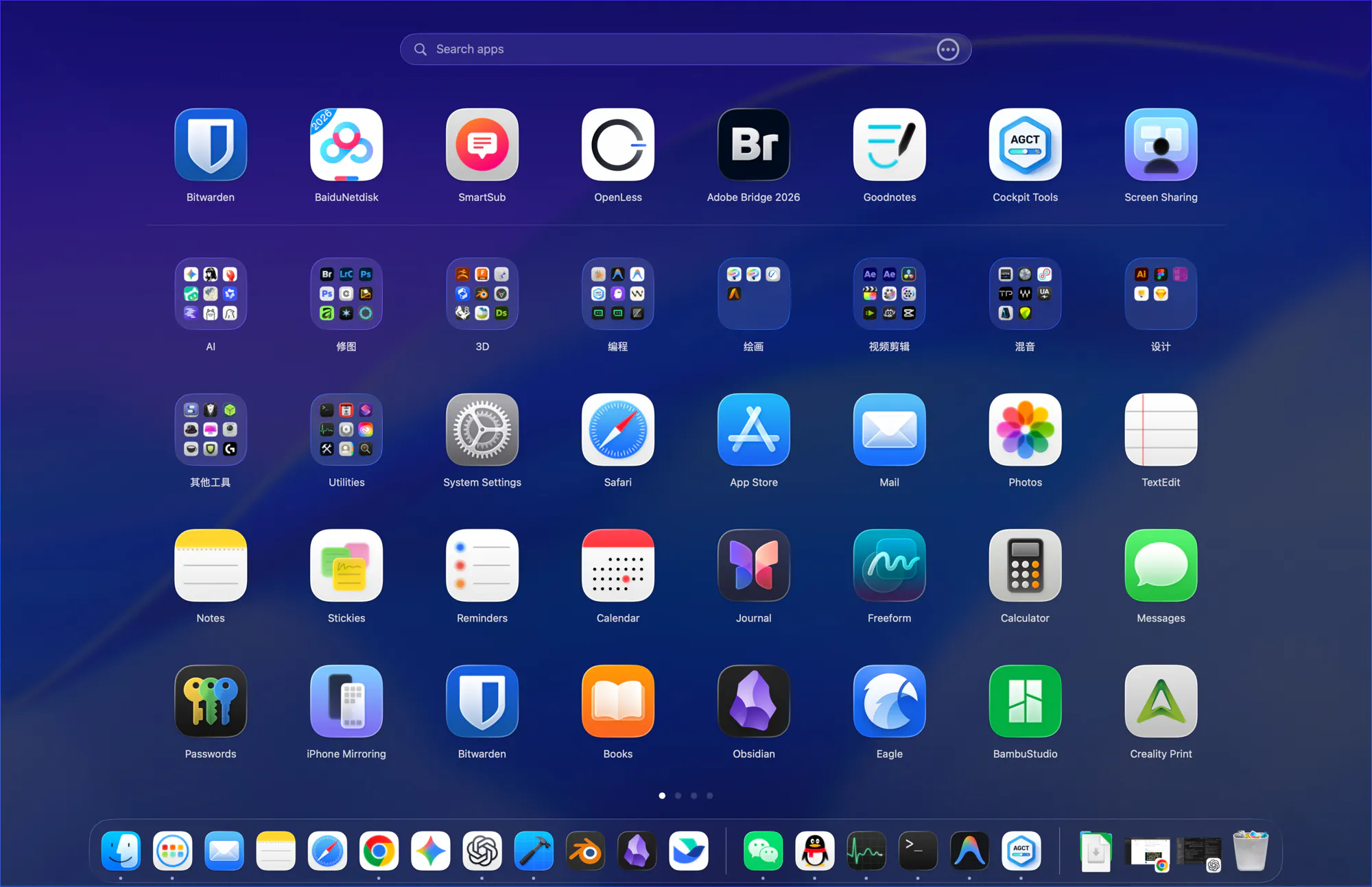Image resolution: width=1372 pixels, height=887 pixels.
Task: Open the Books app
Action: [x=618, y=701]
